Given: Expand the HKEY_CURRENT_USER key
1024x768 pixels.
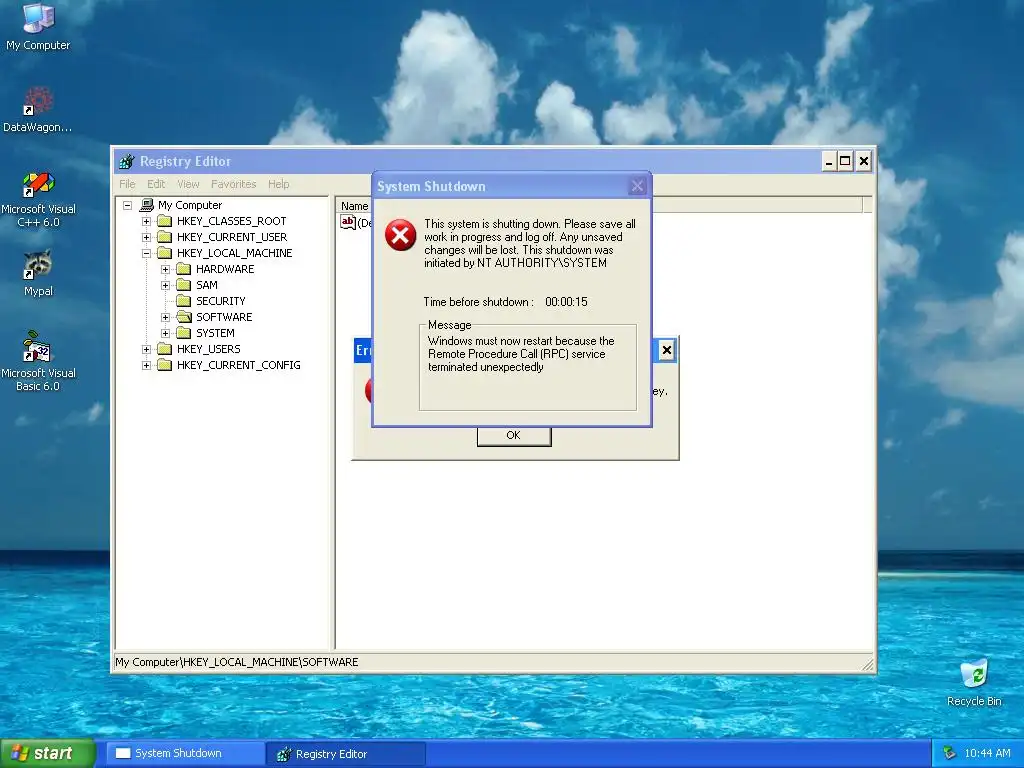Looking at the screenshot, I should click(146, 237).
